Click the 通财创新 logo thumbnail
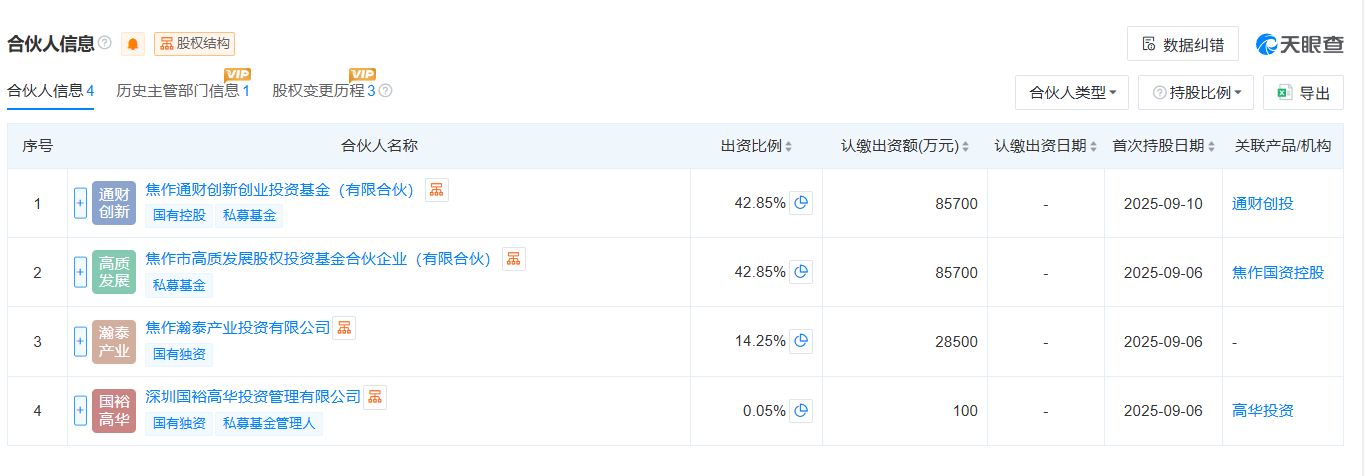Screen dimensions: 1365x476 pyautogui.click(x=114, y=203)
